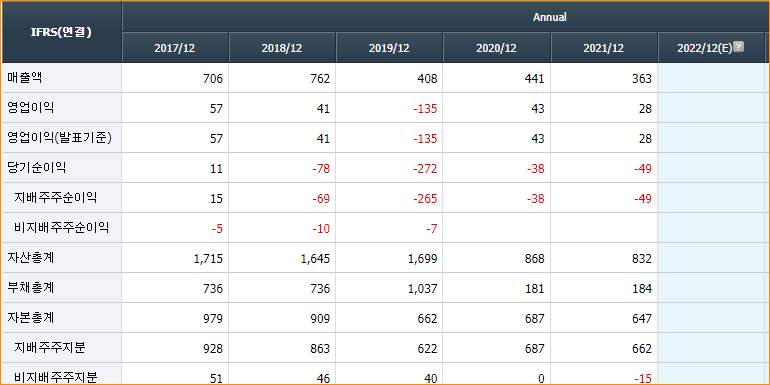Click the 자산총계 row label

click(30, 258)
